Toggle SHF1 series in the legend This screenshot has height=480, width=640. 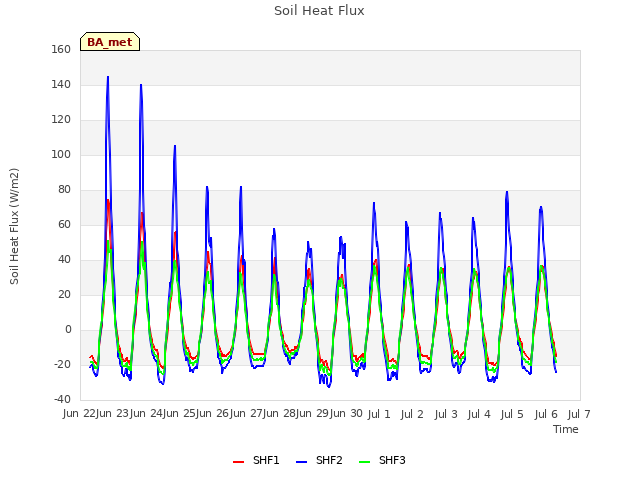click(256, 460)
